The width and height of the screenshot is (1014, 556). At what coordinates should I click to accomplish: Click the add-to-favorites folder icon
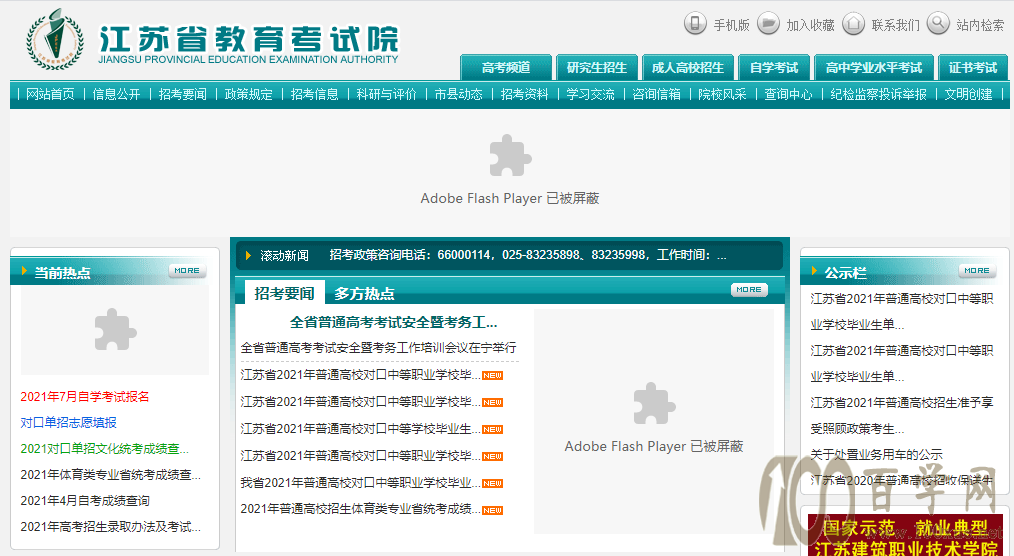pyautogui.click(x=768, y=24)
